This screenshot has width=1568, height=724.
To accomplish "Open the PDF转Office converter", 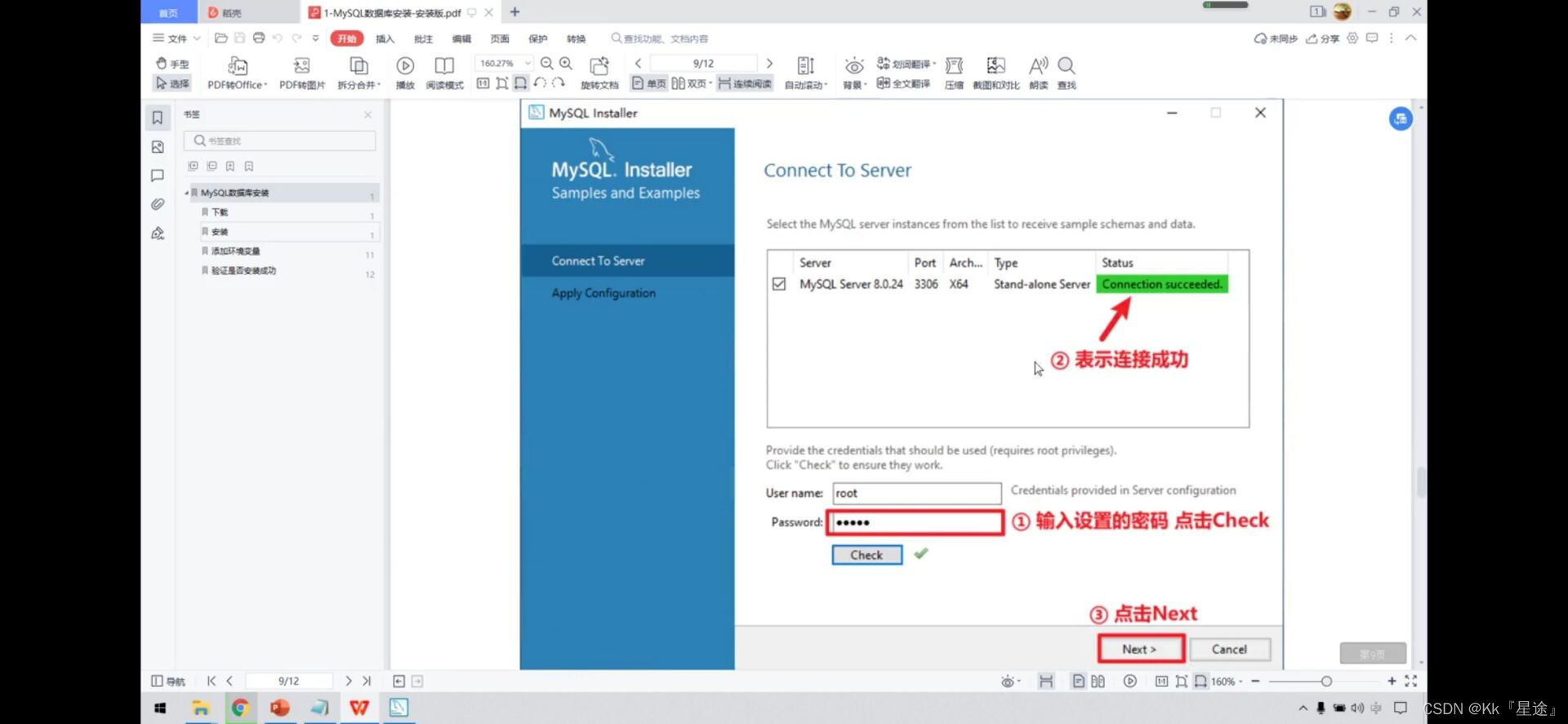I will click(x=237, y=73).
